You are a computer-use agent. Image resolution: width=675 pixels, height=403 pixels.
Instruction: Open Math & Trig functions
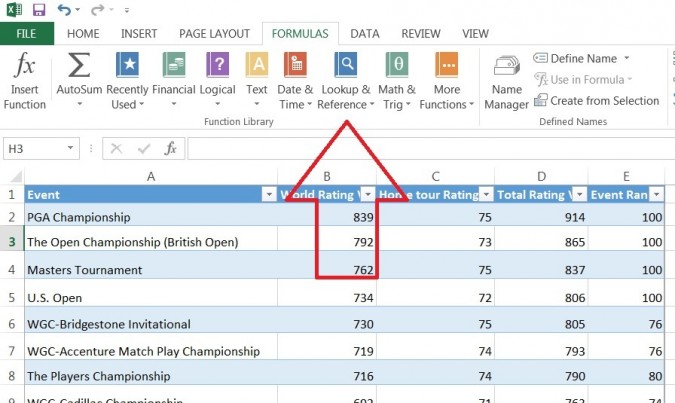(x=397, y=81)
